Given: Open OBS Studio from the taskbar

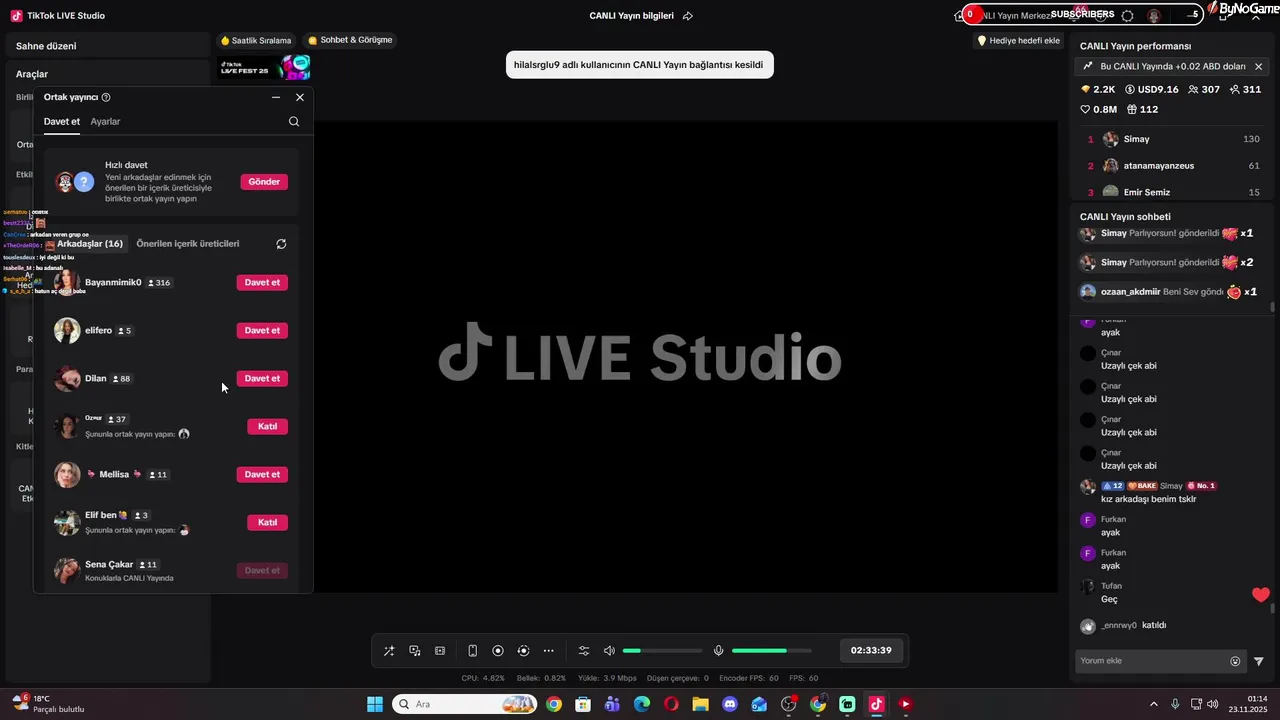Looking at the screenshot, I should [x=788, y=704].
